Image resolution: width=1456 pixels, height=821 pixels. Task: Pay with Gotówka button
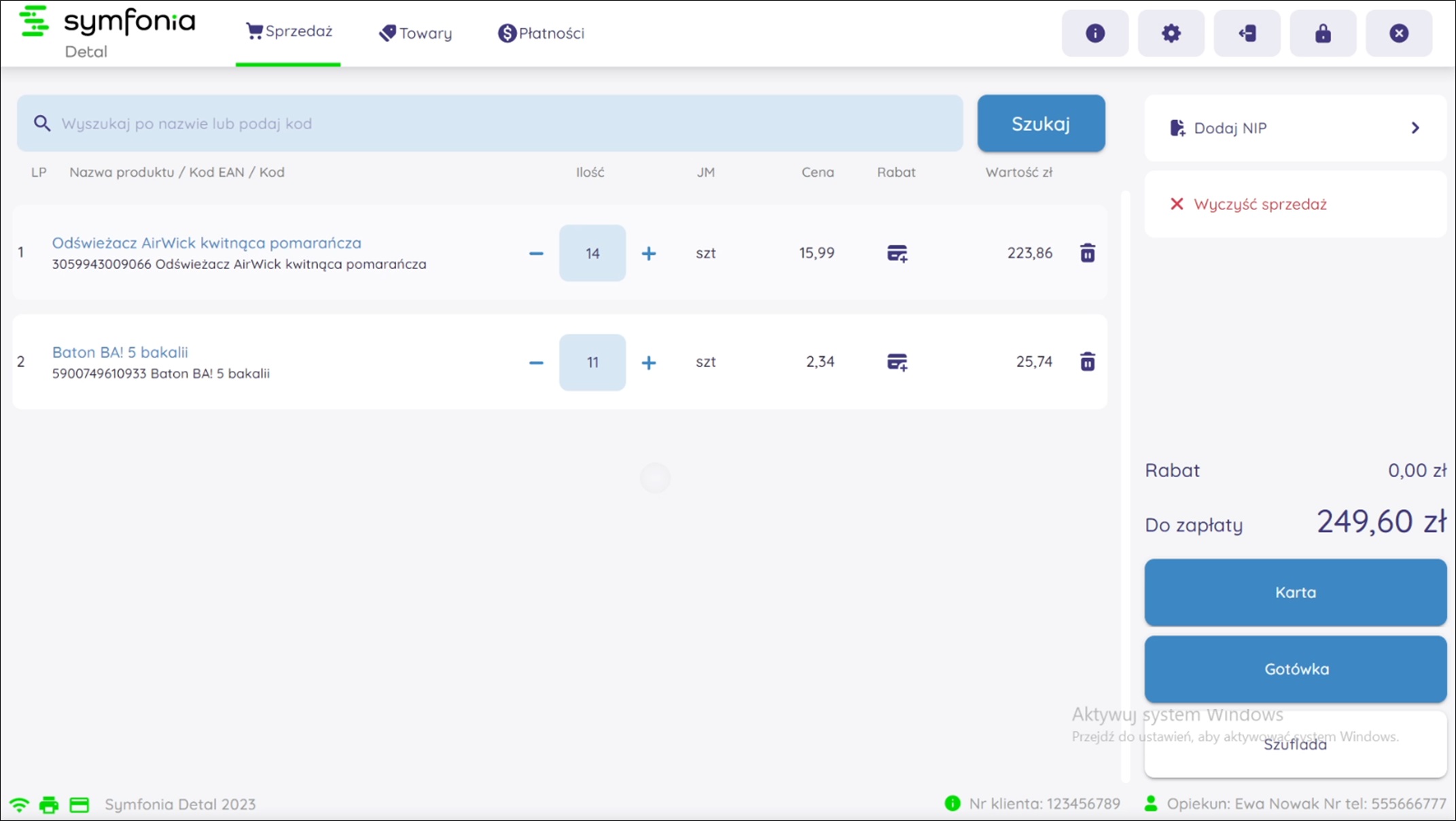[x=1295, y=669]
